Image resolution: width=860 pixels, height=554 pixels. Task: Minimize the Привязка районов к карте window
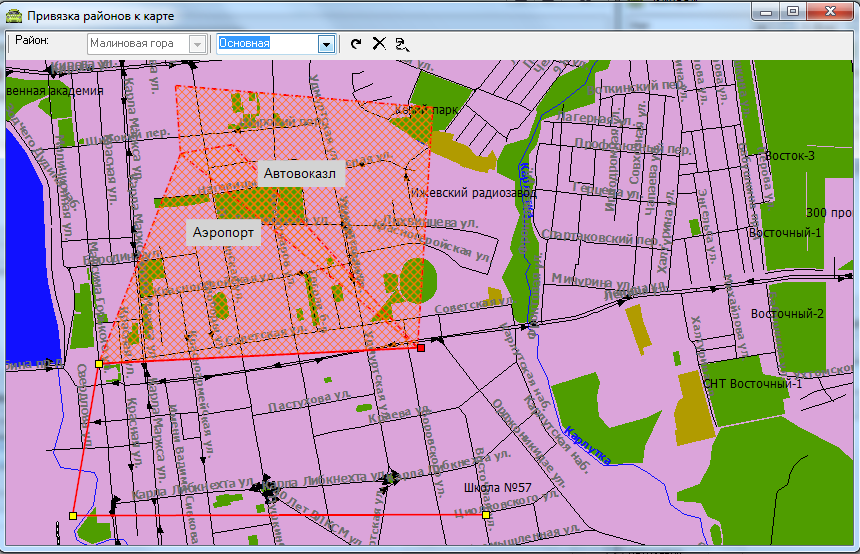point(765,12)
